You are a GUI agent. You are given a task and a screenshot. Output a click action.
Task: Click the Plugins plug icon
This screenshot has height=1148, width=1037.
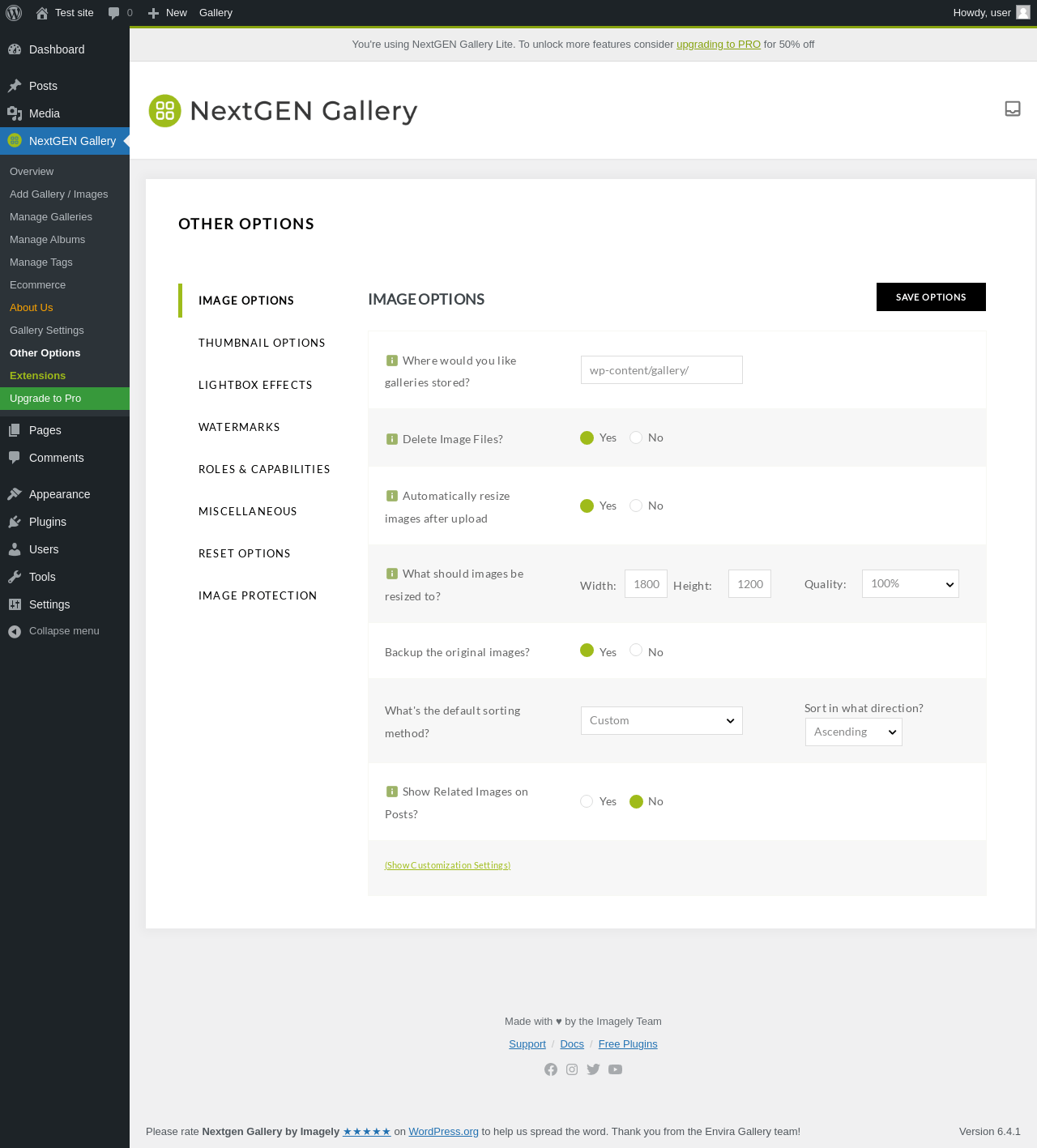pos(15,522)
